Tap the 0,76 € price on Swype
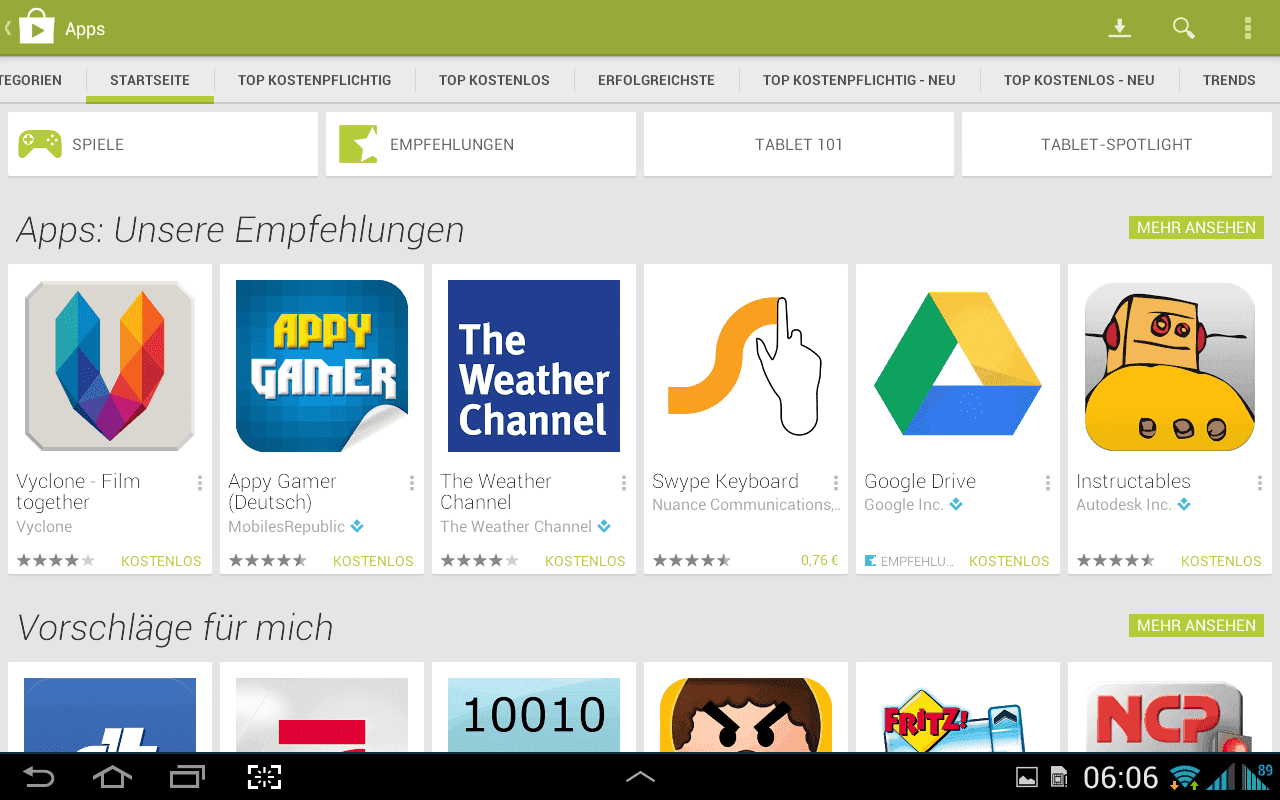The height and width of the screenshot is (800, 1280). pyautogui.click(x=819, y=560)
